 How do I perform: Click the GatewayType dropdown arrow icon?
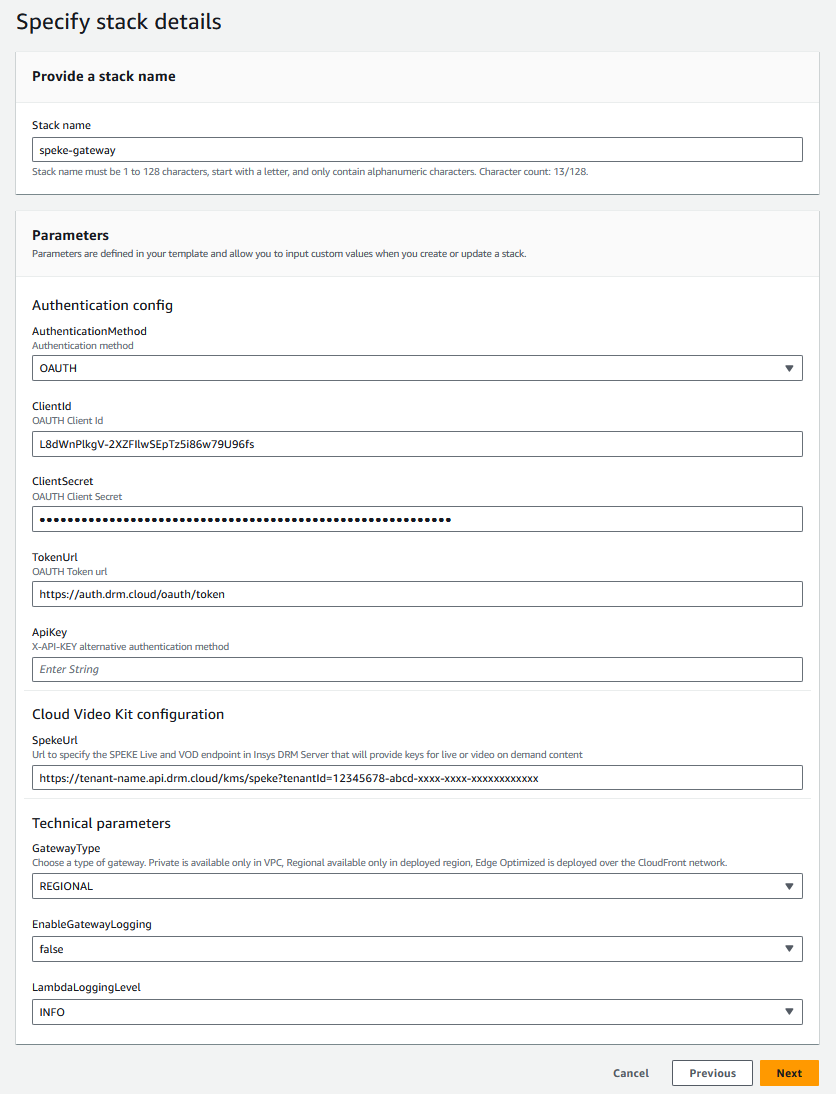coord(790,886)
